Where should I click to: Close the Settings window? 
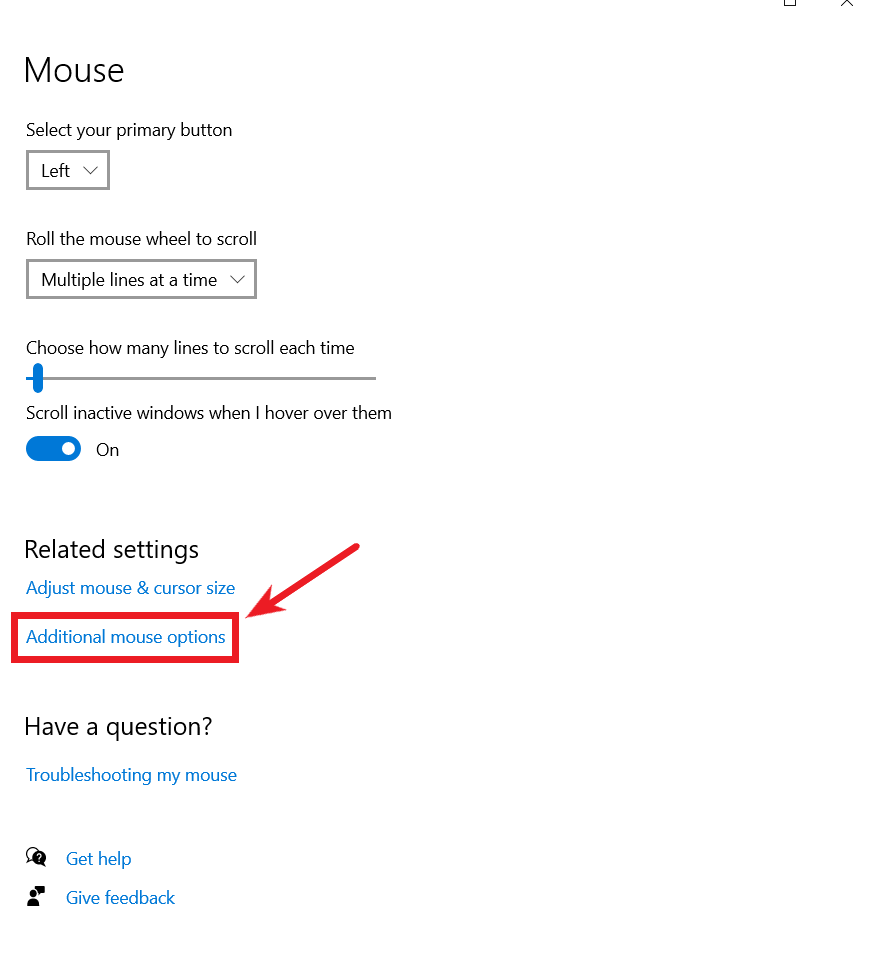[x=846, y=5]
